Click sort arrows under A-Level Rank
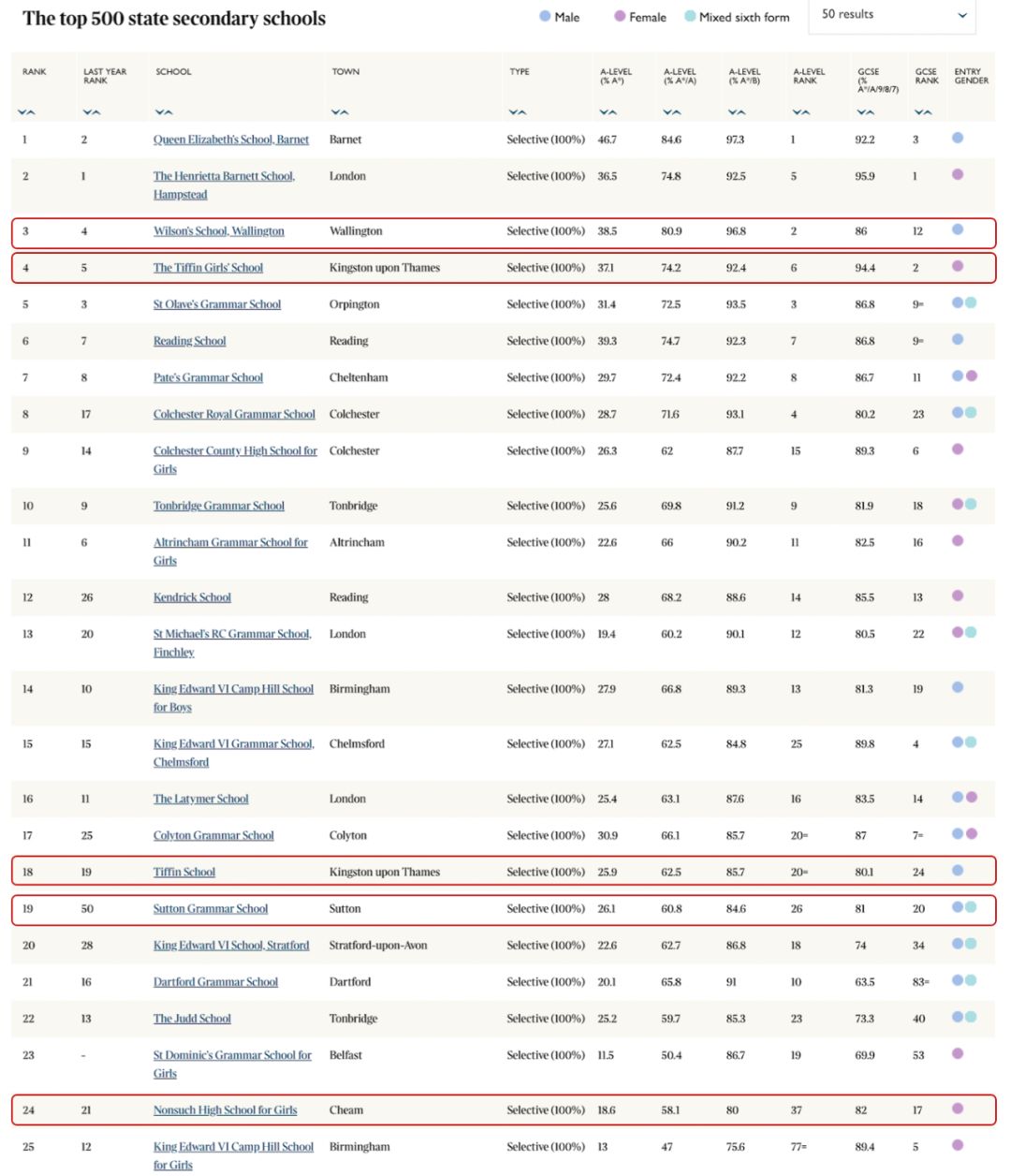 pos(801,112)
